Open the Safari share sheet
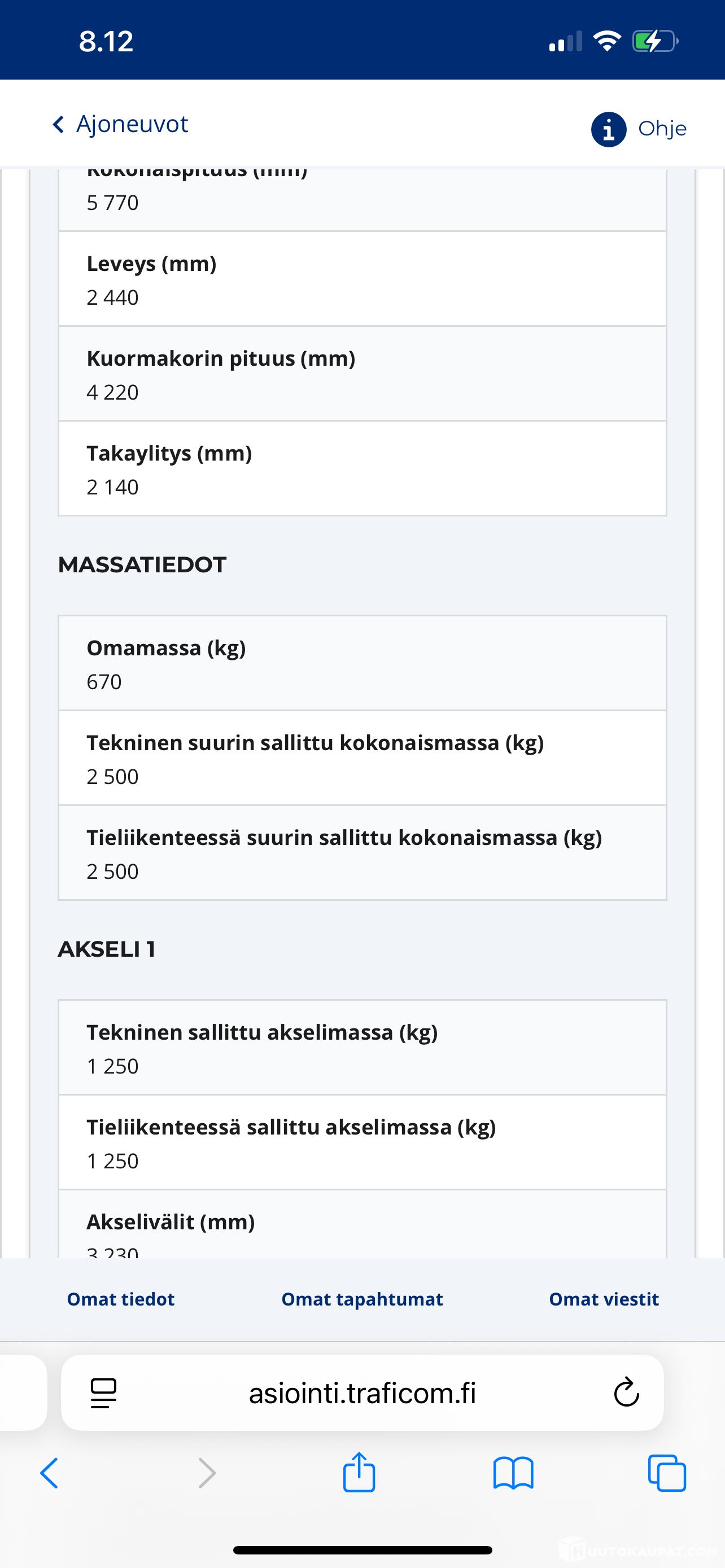The image size is (725, 1568). [x=359, y=1473]
